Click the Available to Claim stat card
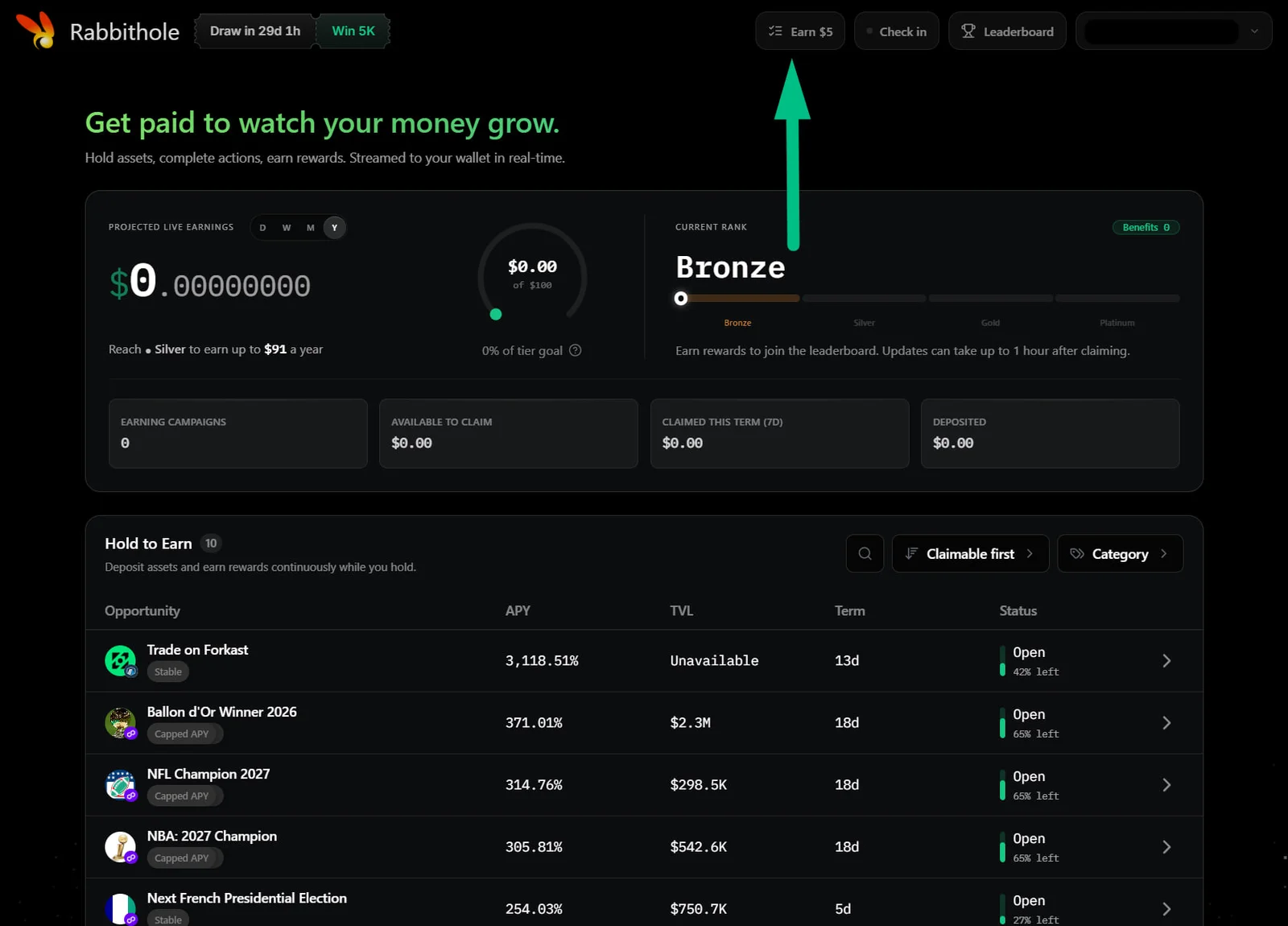This screenshot has height=926, width=1288. 509,433
